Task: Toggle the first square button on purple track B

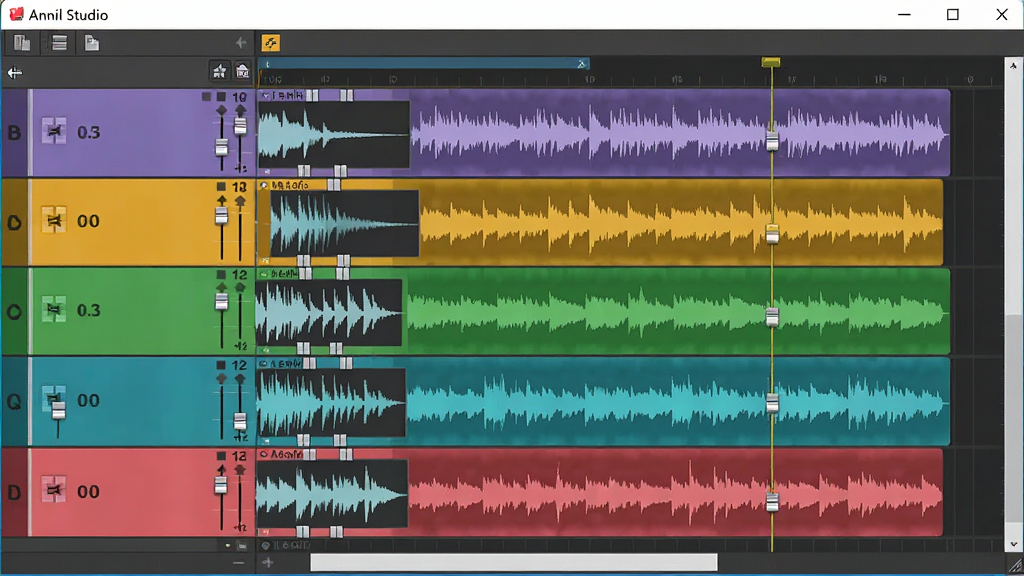Action: (206, 97)
